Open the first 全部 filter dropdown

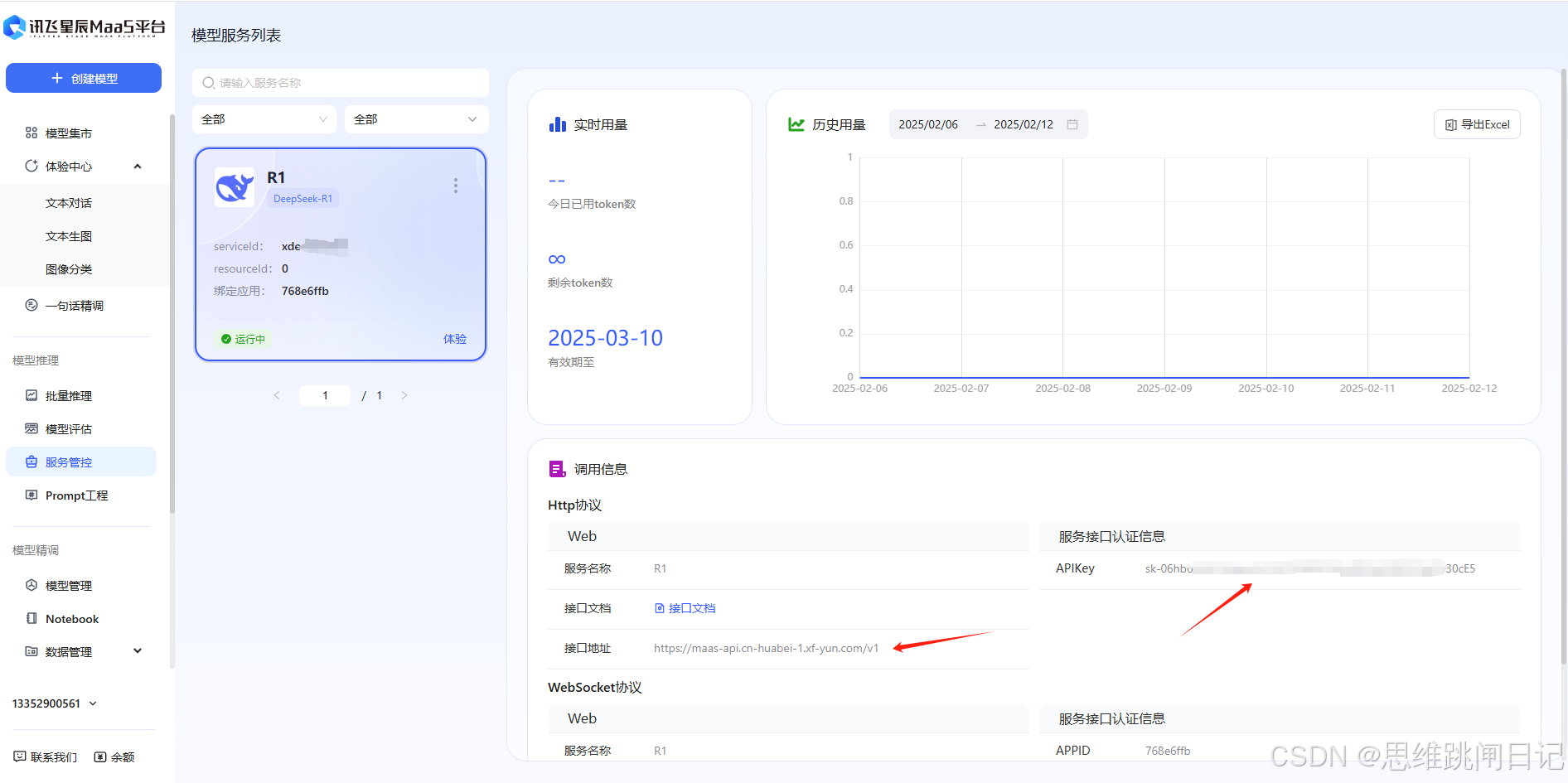[264, 119]
